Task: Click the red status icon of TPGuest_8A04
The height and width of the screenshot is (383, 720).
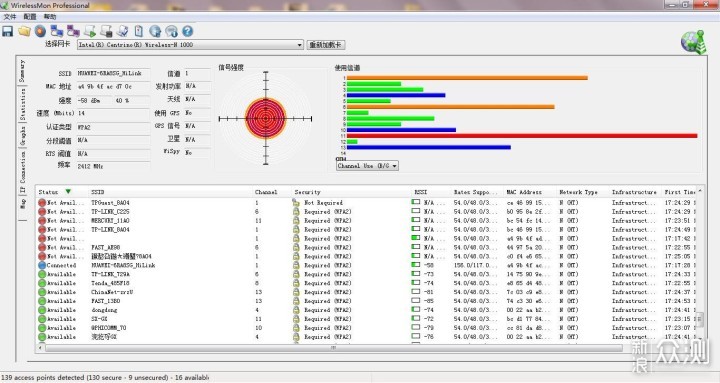Action: coord(42,203)
